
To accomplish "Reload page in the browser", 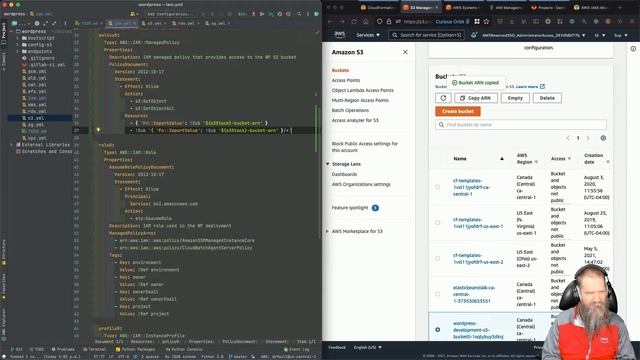I will pos(354,21).
